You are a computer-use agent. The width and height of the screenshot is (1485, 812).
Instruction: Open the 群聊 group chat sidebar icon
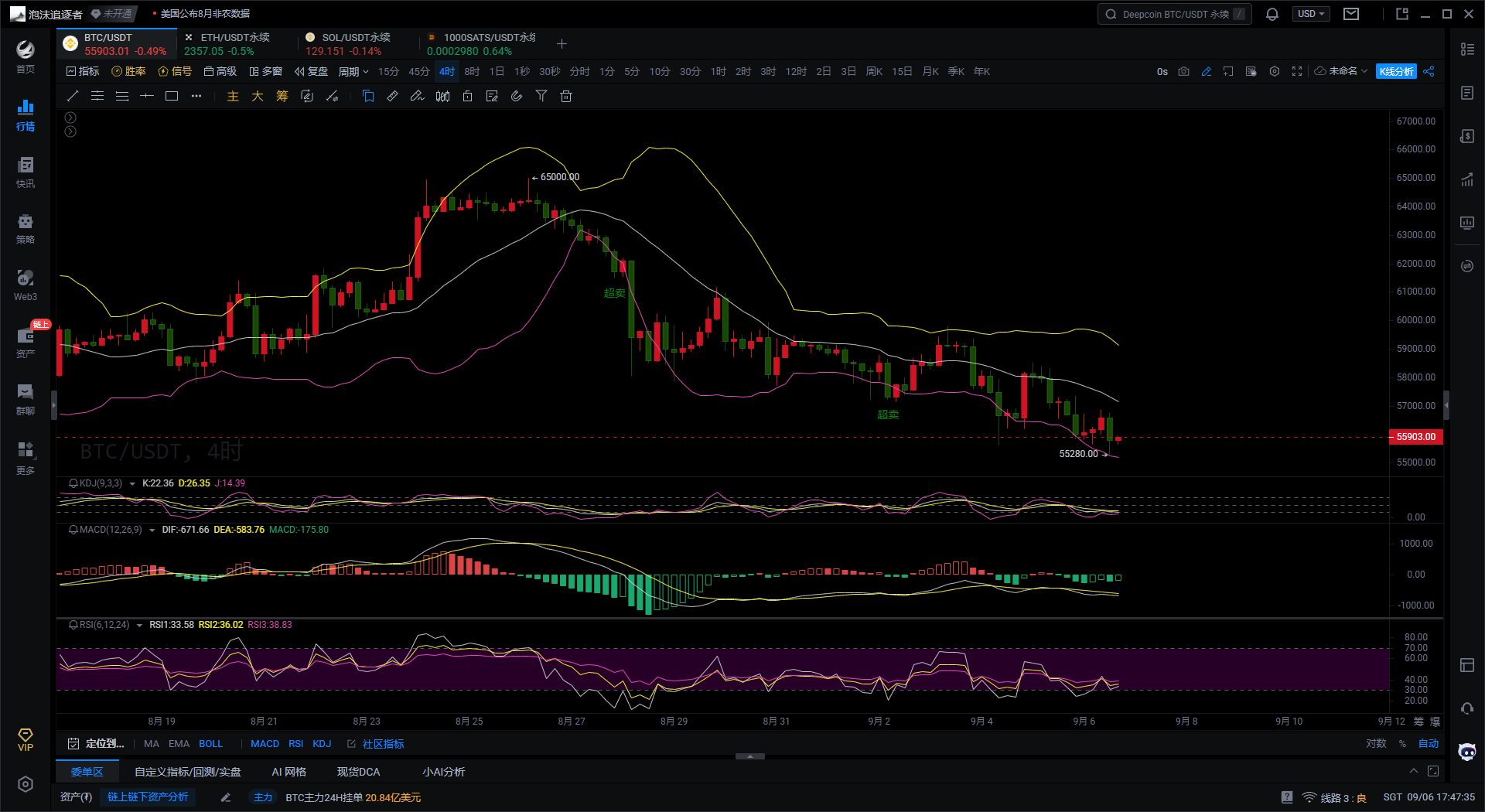coord(26,399)
